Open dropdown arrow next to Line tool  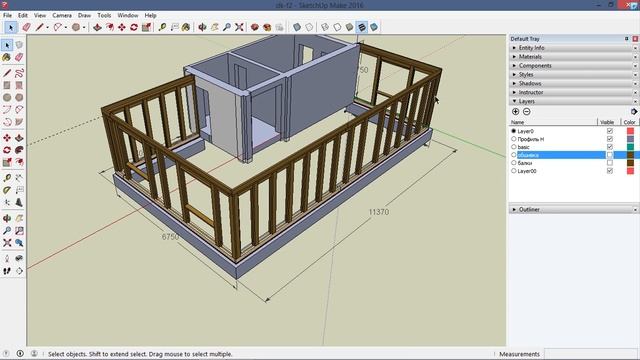47,28
